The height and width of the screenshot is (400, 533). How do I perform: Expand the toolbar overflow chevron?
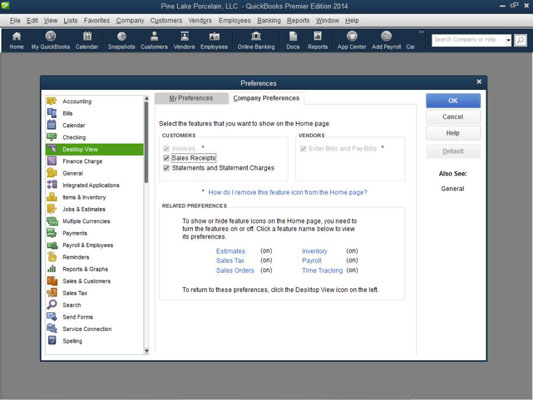[421, 32]
